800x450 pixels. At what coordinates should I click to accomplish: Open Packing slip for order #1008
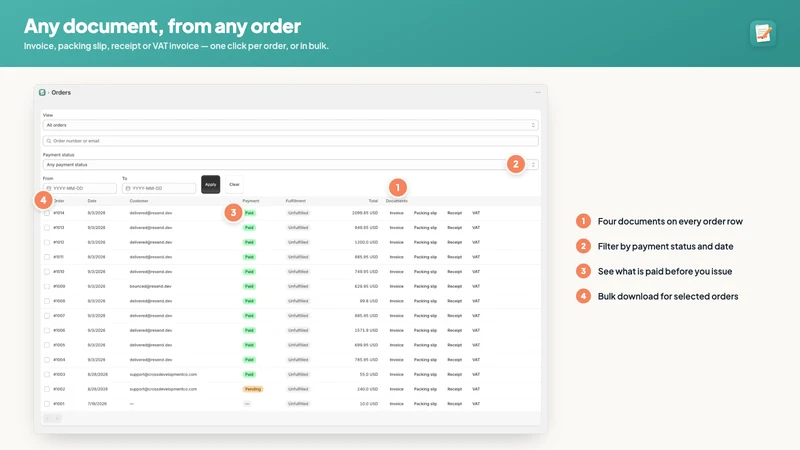(x=425, y=301)
